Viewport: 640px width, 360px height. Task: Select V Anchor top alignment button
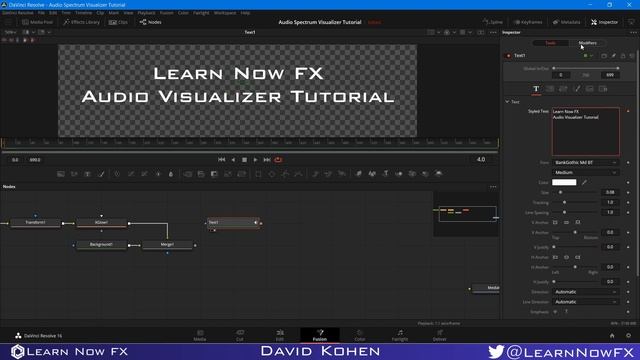pyautogui.click(x=555, y=222)
